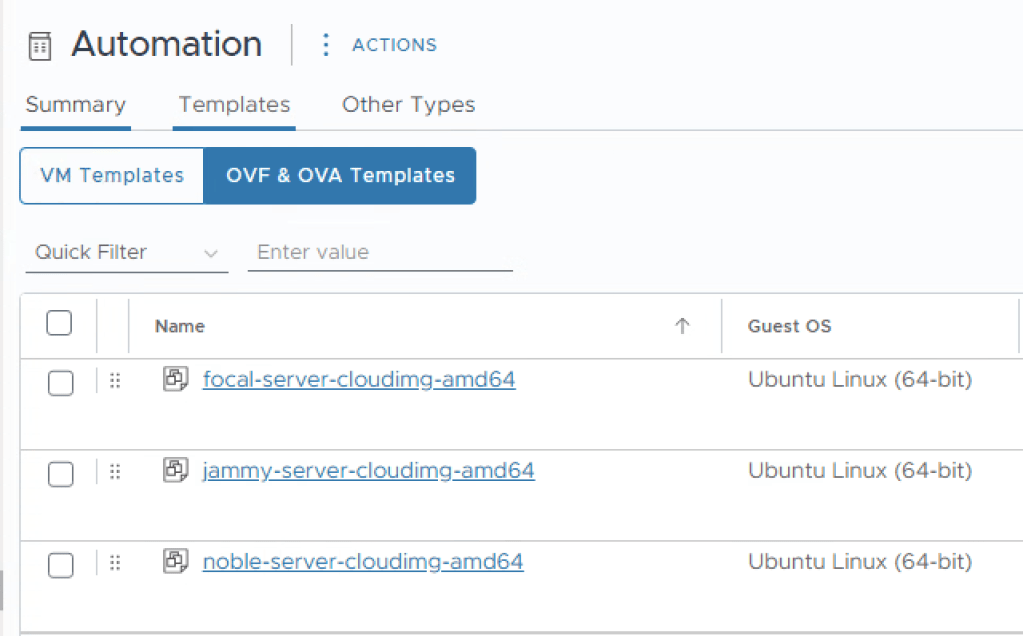Click drag handle on the noble-server row
Screen dimensions: 1023x636
coord(114,563)
